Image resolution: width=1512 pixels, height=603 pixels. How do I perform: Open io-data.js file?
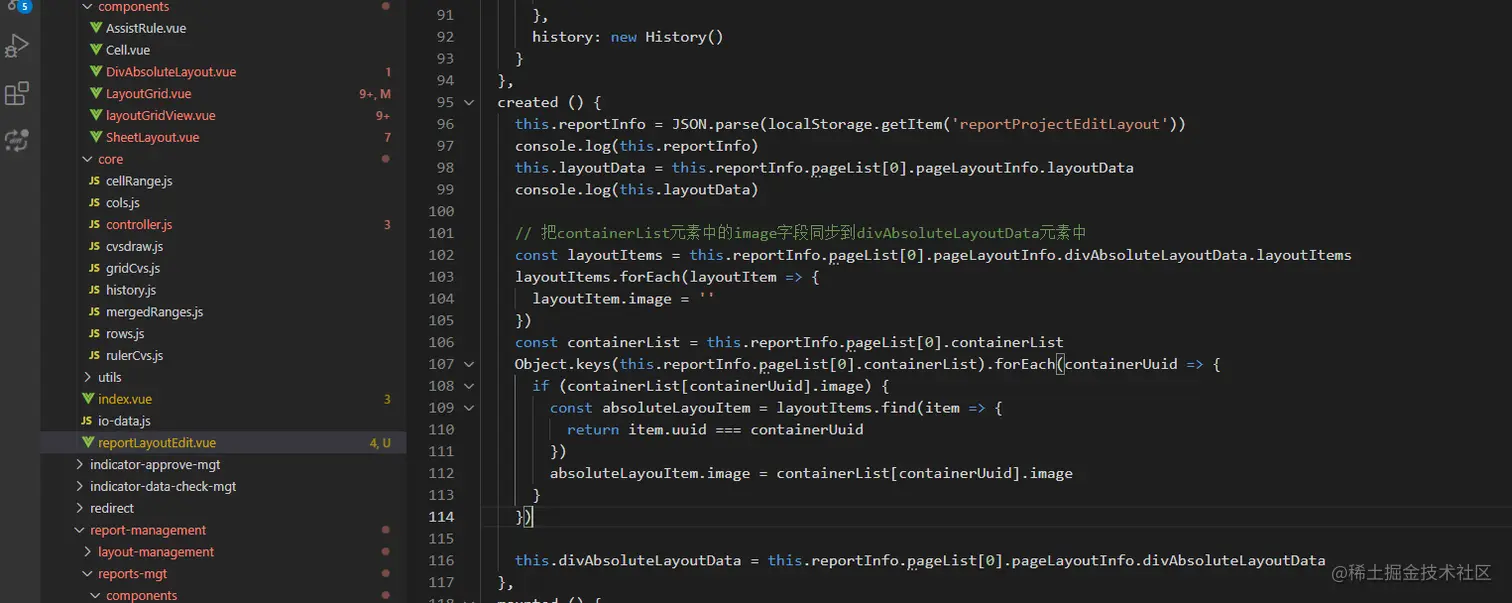[x=124, y=421]
